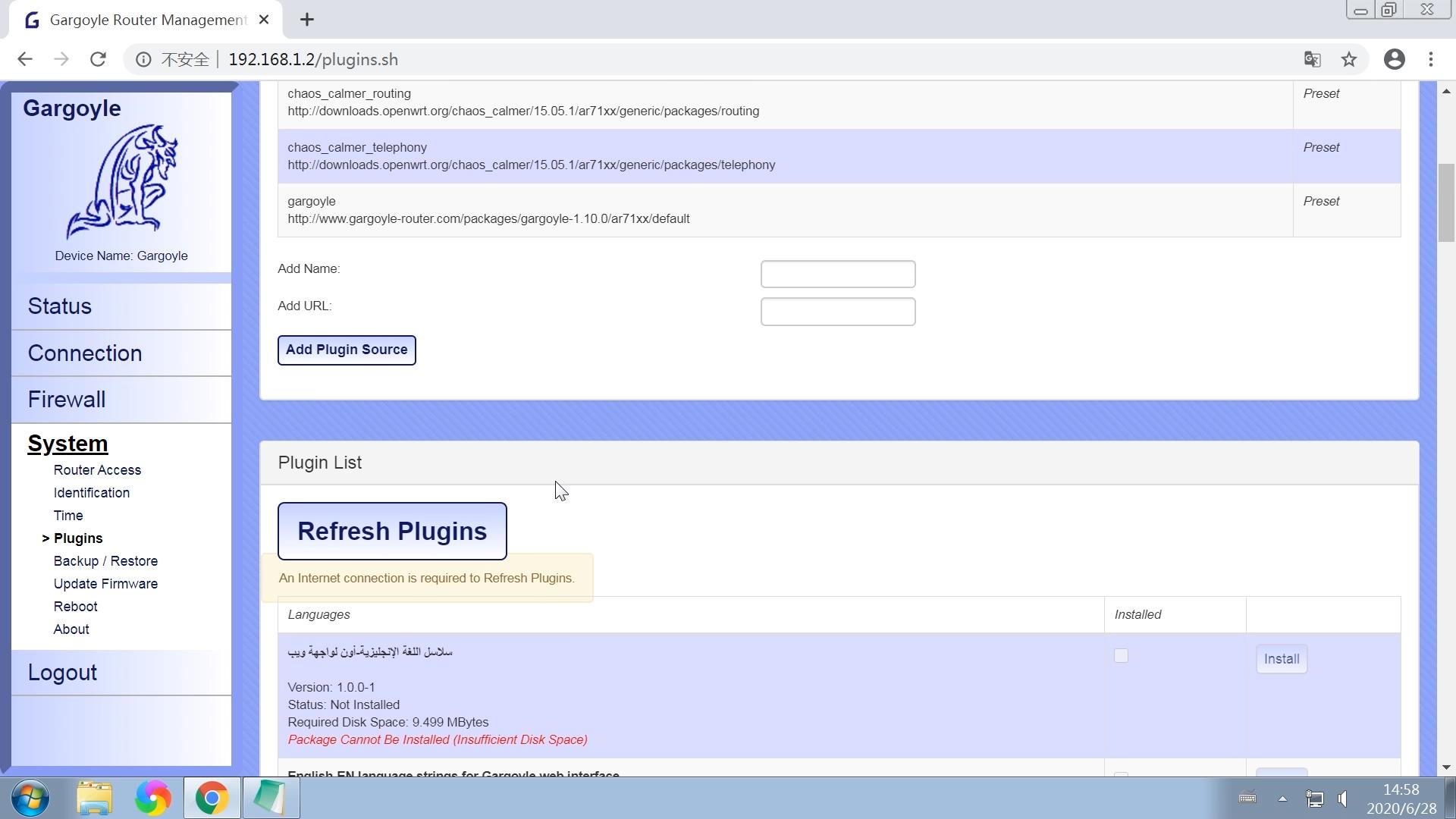Toggle the Arabic language plugin checkbox
Image resolution: width=1456 pixels, height=819 pixels.
1121,656
